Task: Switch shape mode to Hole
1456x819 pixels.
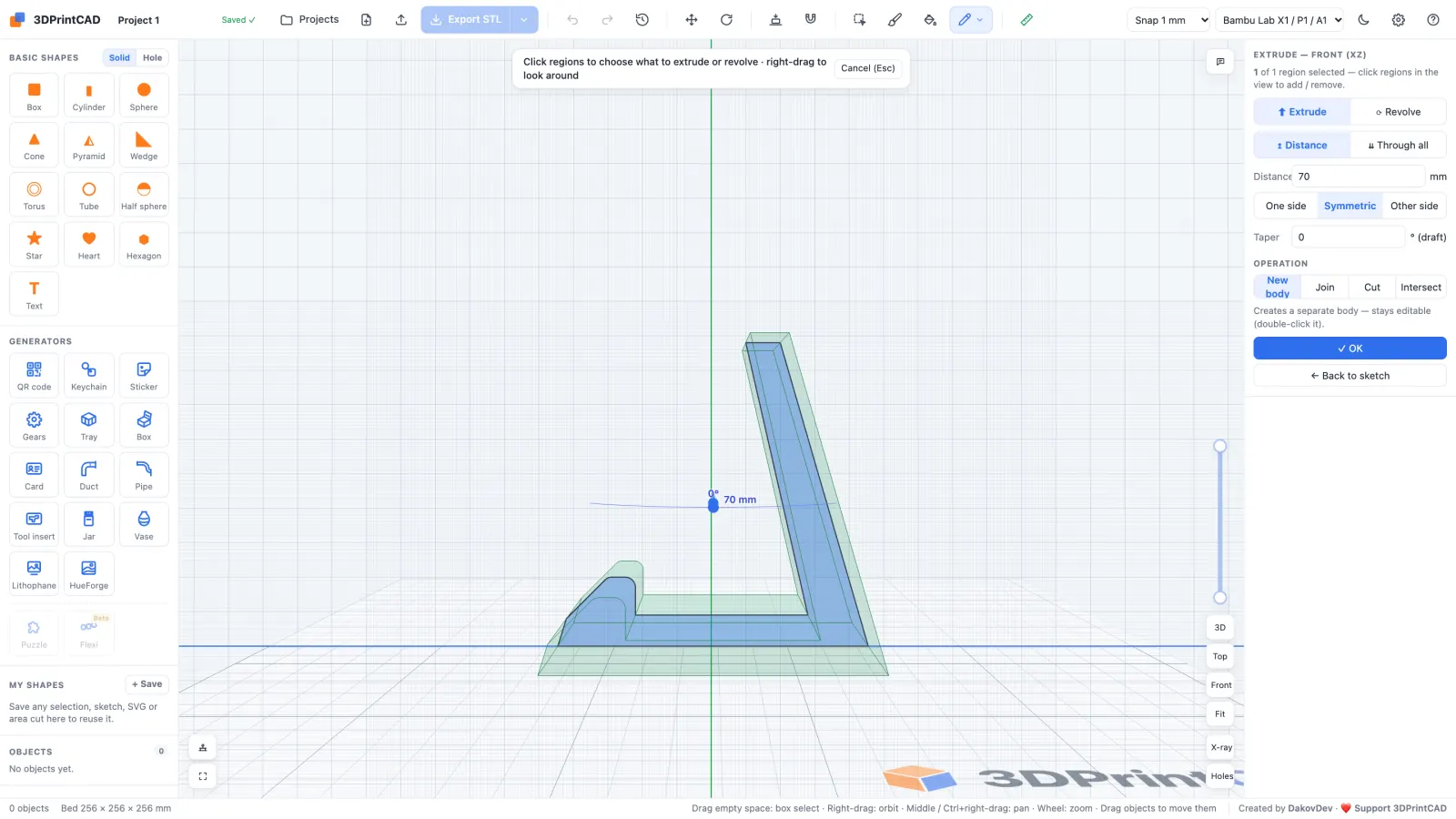Action: pos(153,57)
